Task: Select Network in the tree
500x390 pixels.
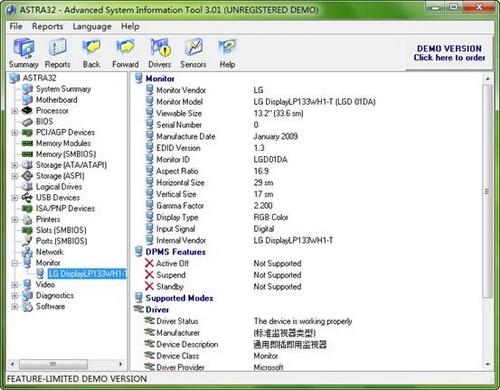Action: [49, 252]
